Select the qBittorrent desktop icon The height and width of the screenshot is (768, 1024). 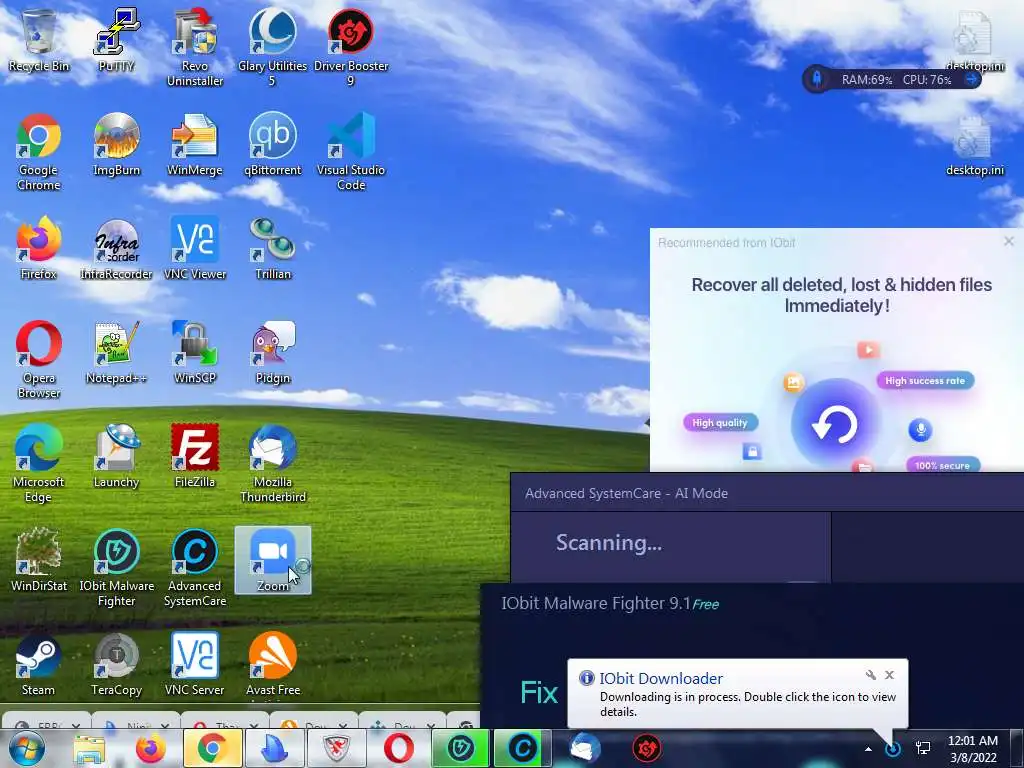click(272, 145)
